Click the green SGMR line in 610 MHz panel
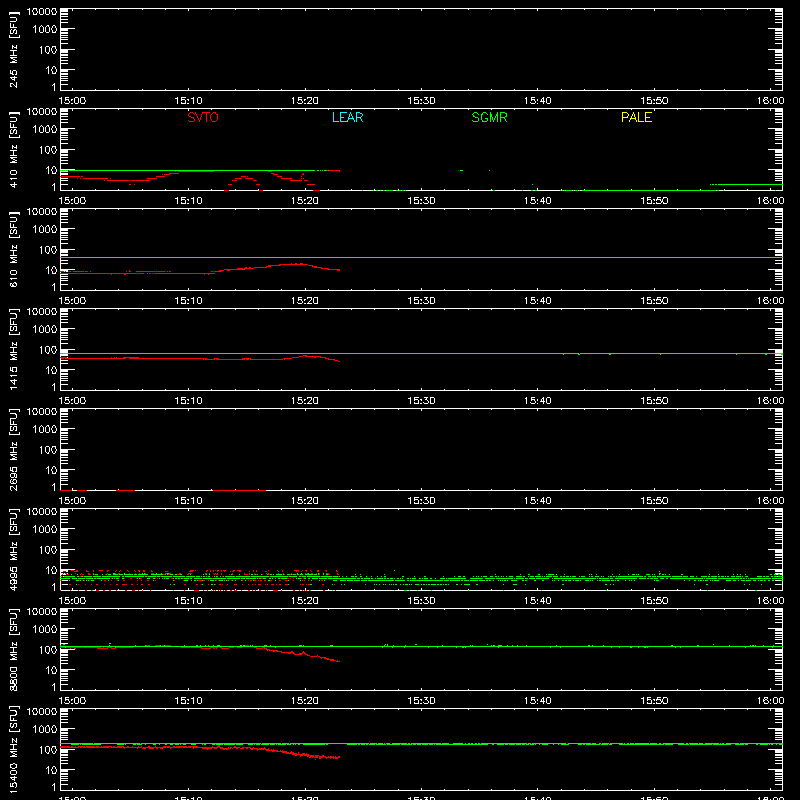 pyautogui.click(x=421, y=258)
